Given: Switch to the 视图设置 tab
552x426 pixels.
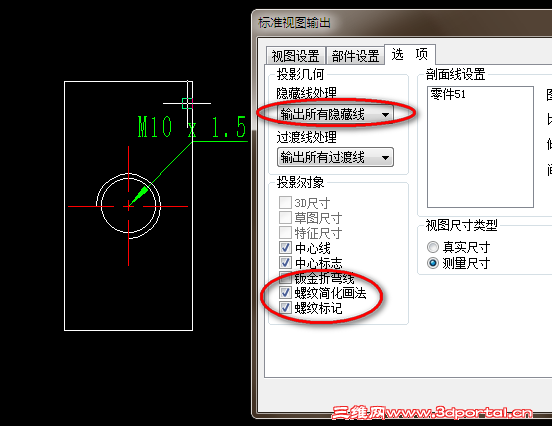Looking at the screenshot, I should (x=295, y=56).
